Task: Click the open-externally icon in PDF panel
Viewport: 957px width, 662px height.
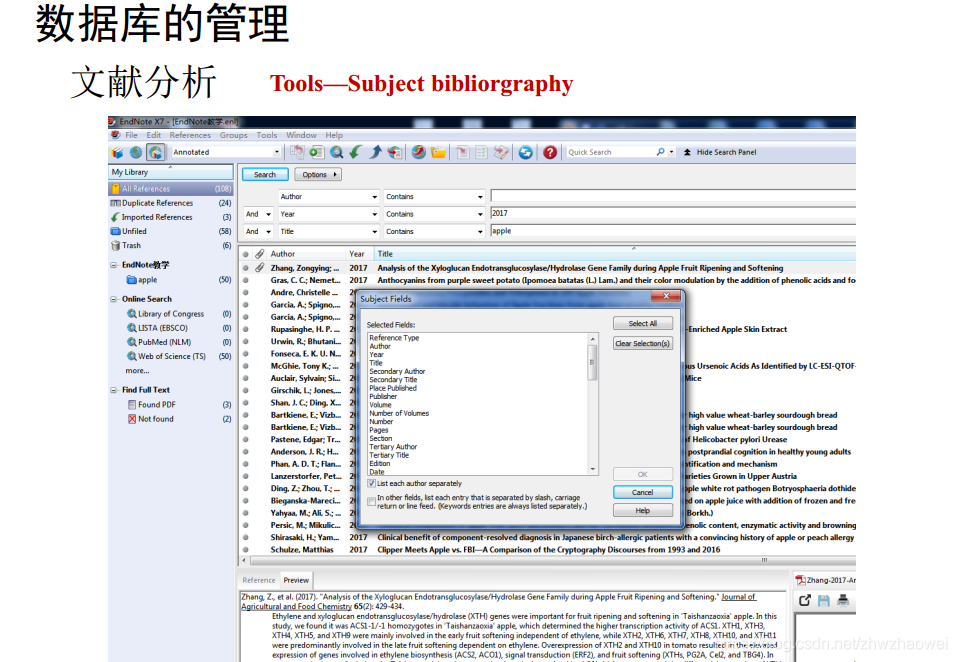Action: (804, 600)
